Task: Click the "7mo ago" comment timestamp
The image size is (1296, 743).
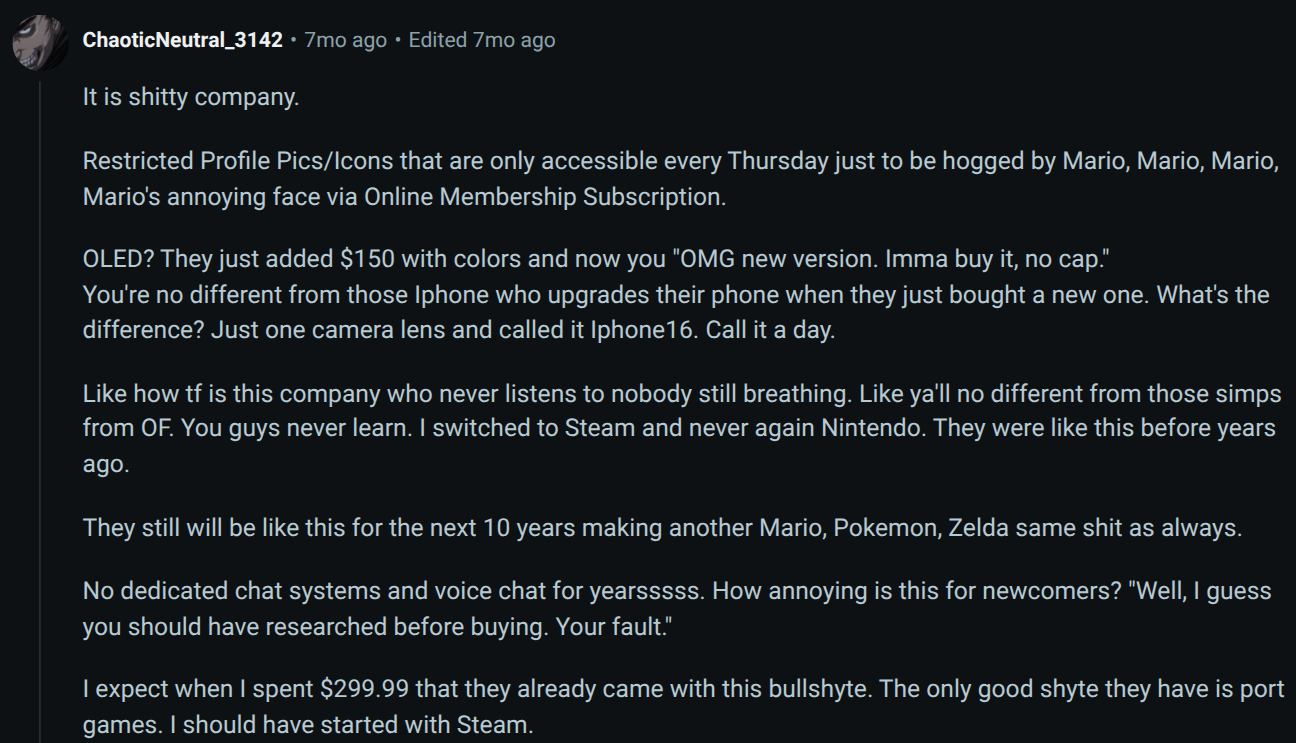Action: click(345, 40)
